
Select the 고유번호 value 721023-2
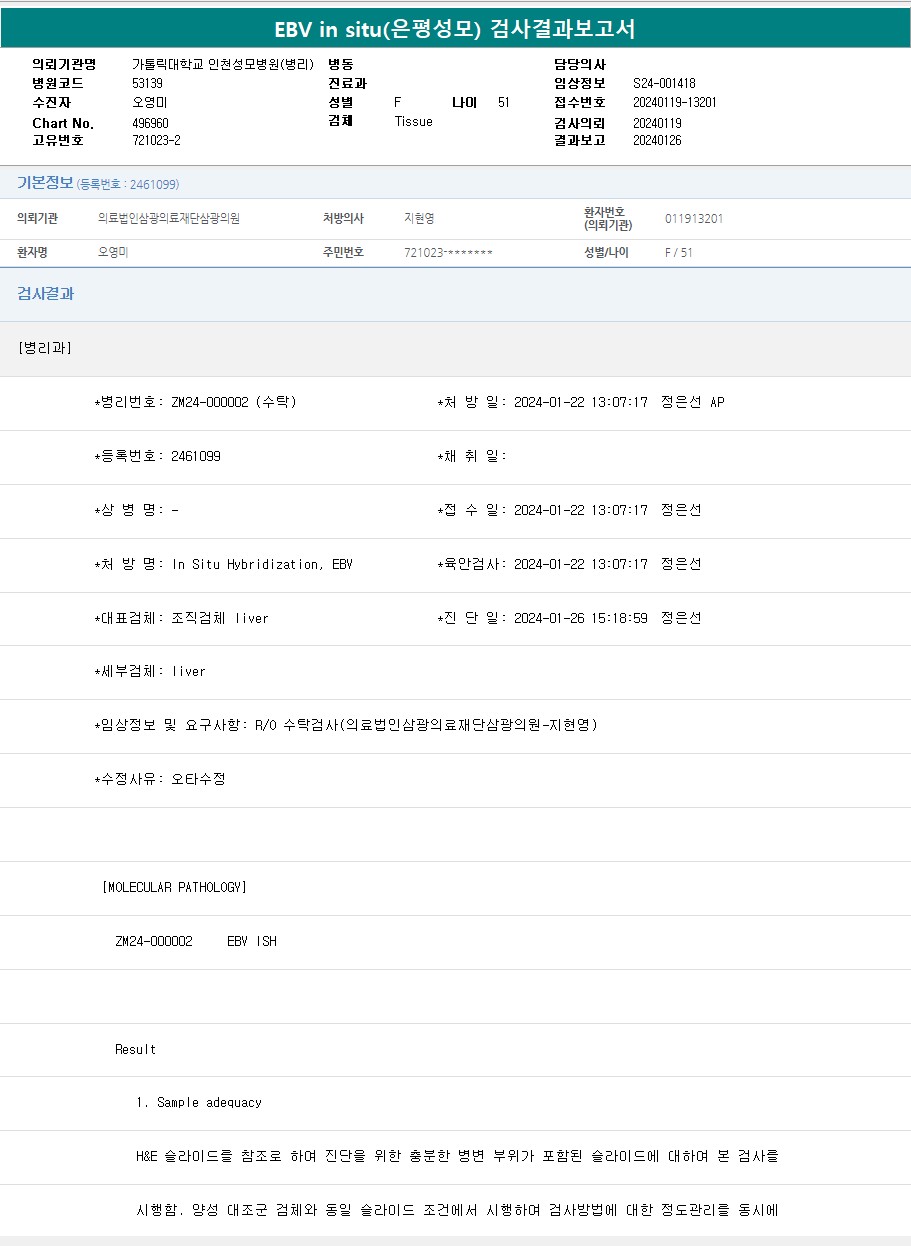156,141
